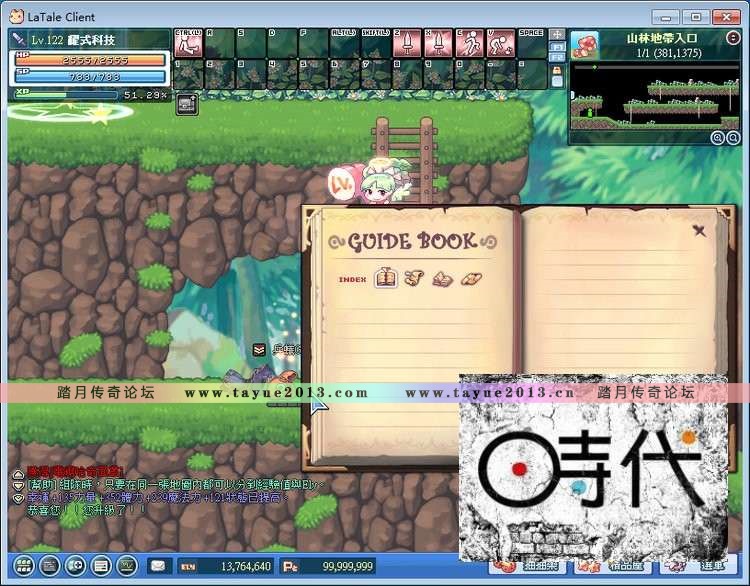Click the XP progress bar at 51.23%

(66, 95)
